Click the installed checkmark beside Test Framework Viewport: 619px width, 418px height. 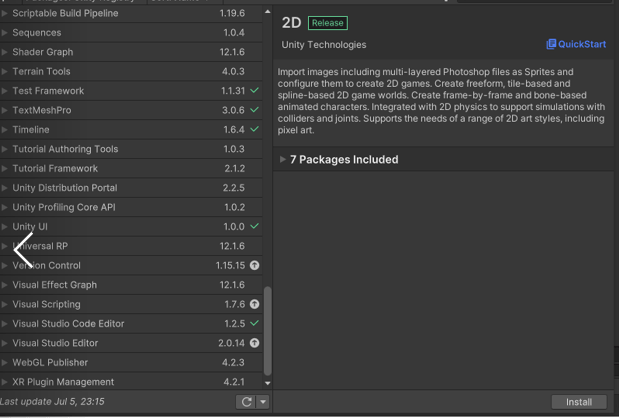(254, 91)
